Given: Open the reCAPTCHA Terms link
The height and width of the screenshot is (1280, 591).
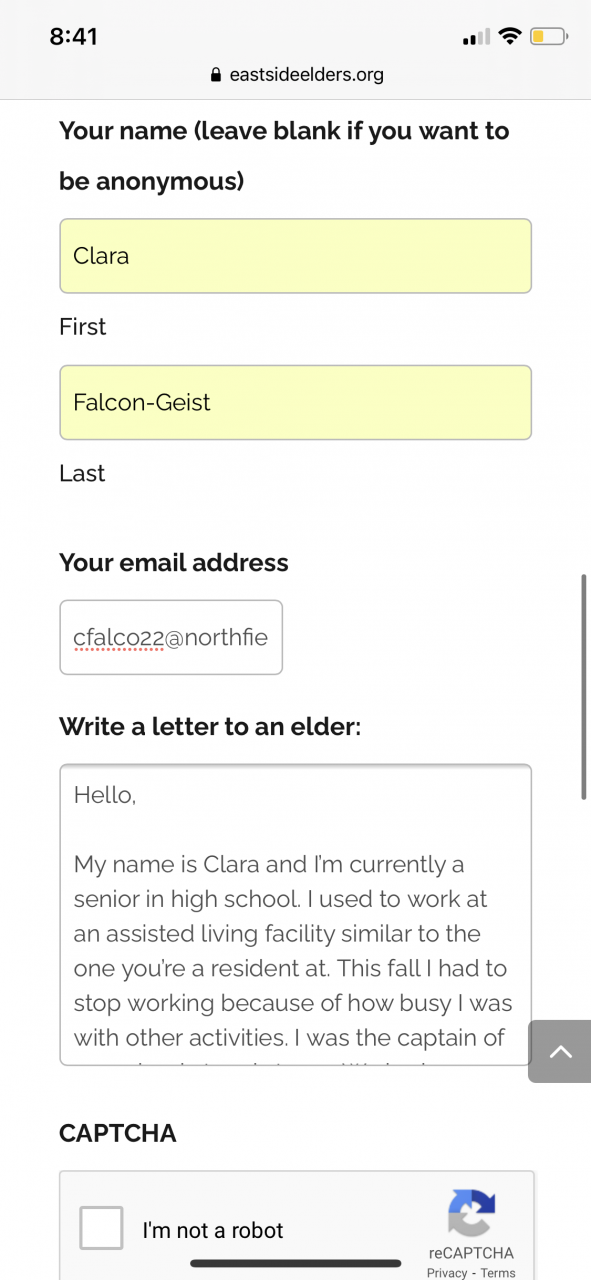Looking at the screenshot, I should tap(498, 1273).
